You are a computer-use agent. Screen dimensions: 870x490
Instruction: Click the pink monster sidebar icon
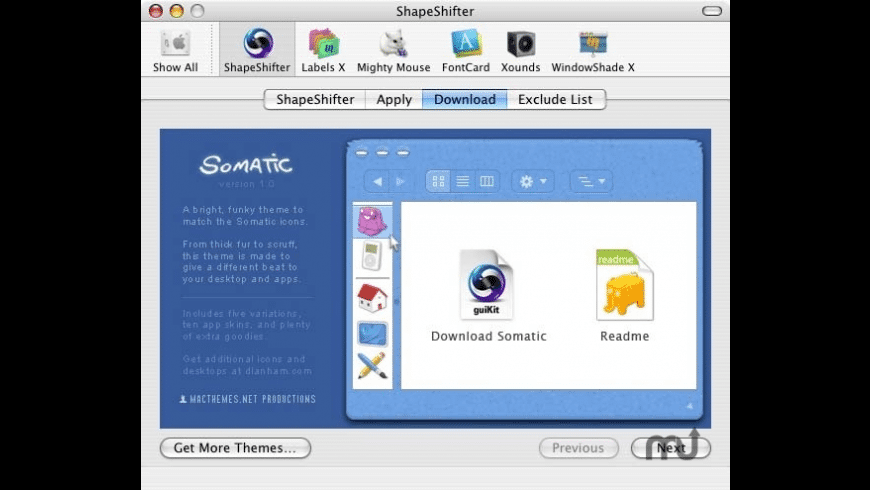(372, 221)
